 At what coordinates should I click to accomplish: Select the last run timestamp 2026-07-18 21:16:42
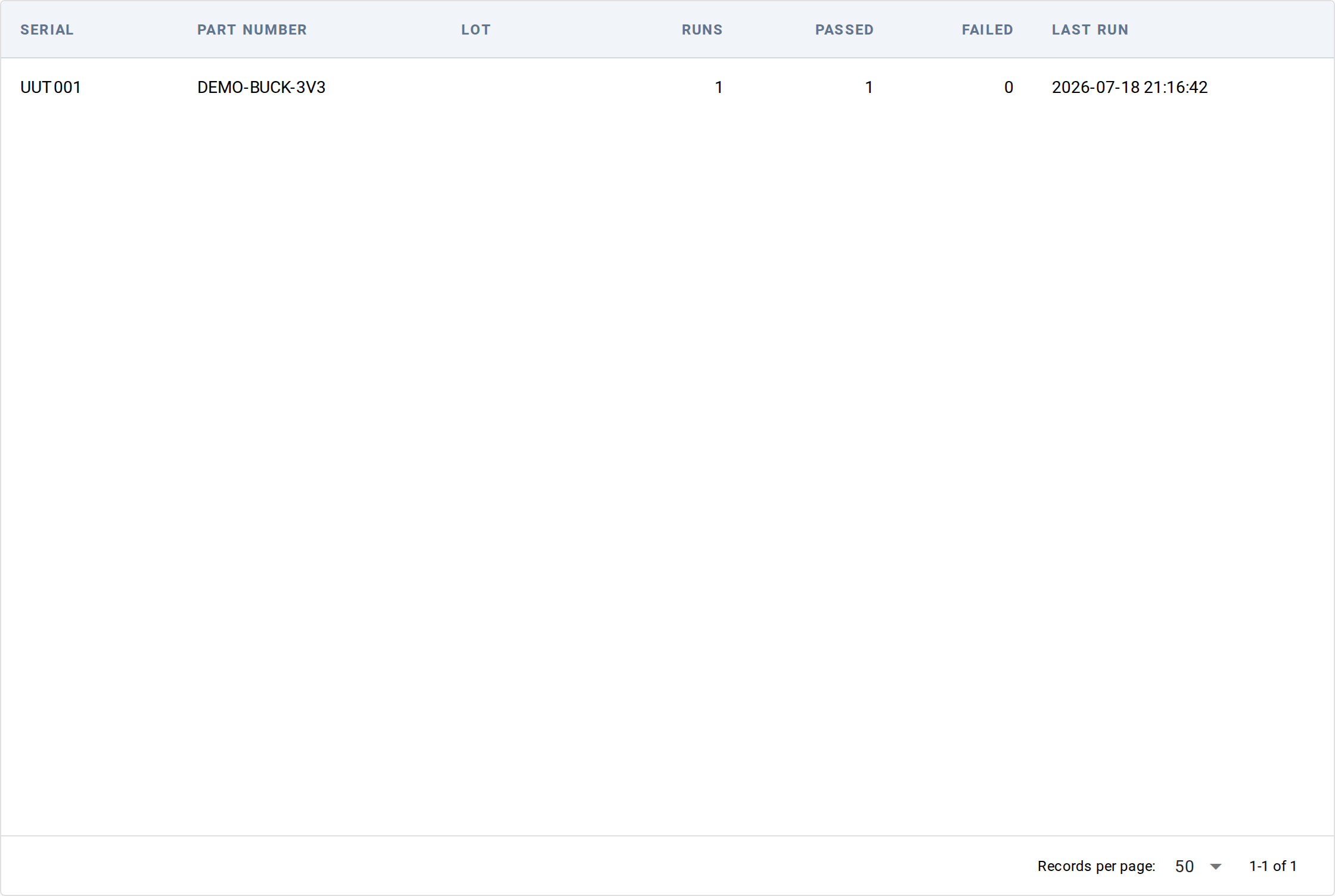(x=1130, y=88)
